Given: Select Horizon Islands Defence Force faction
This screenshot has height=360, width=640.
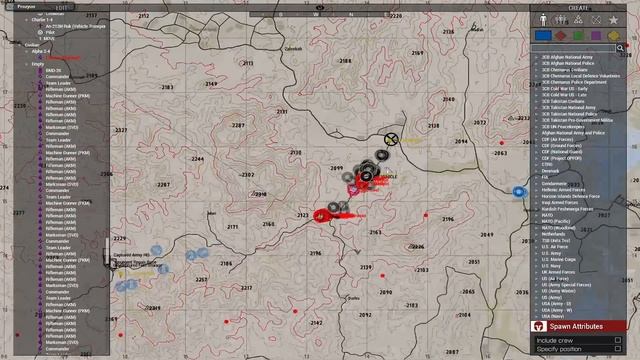Looking at the screenshot, I should tap(570, 196).
